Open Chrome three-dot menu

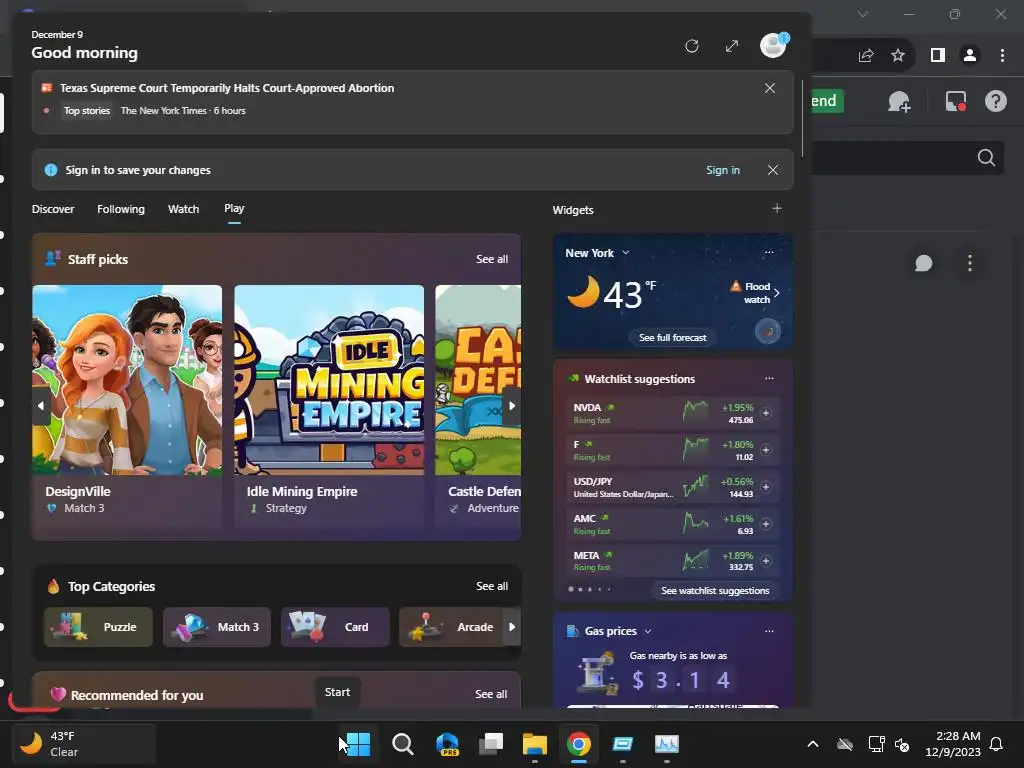1002,56
